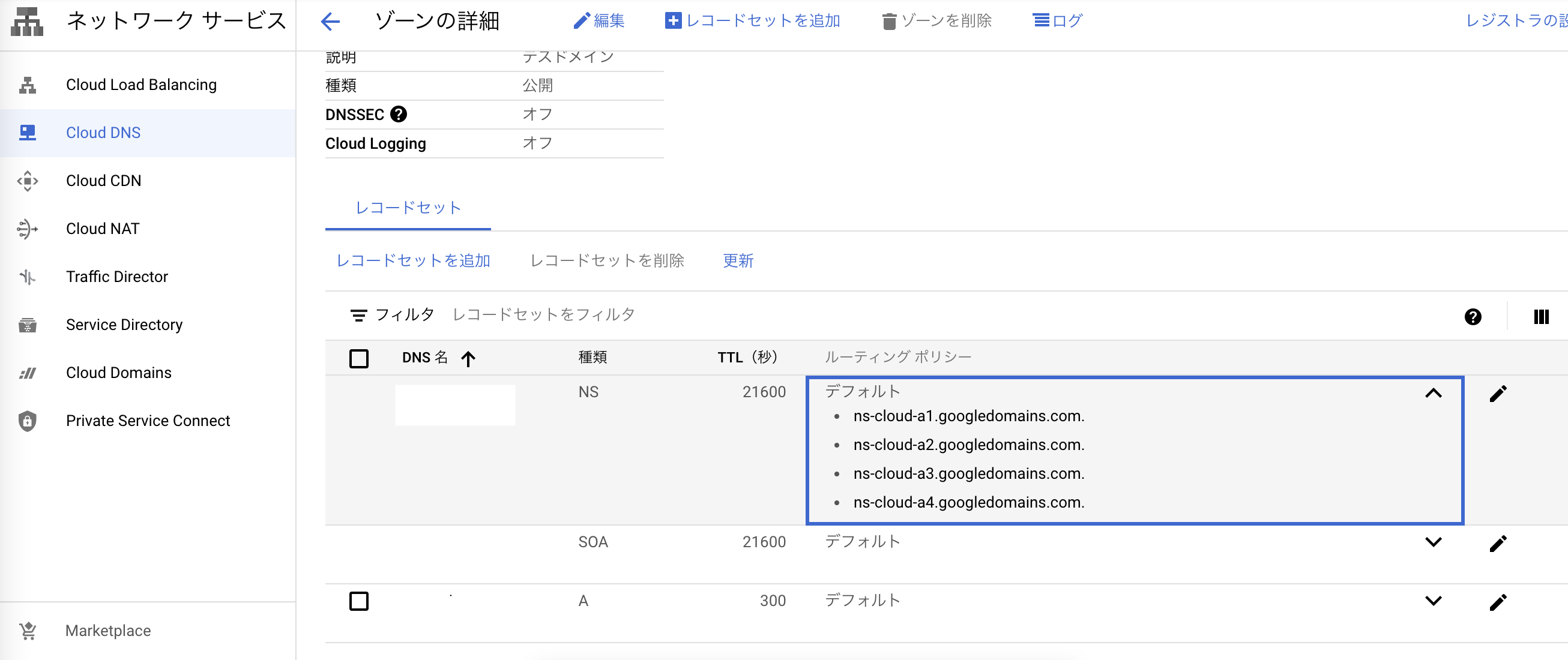Collapse the NS record routing details
Screen dimensions: 1568x660
[1434, 394]
